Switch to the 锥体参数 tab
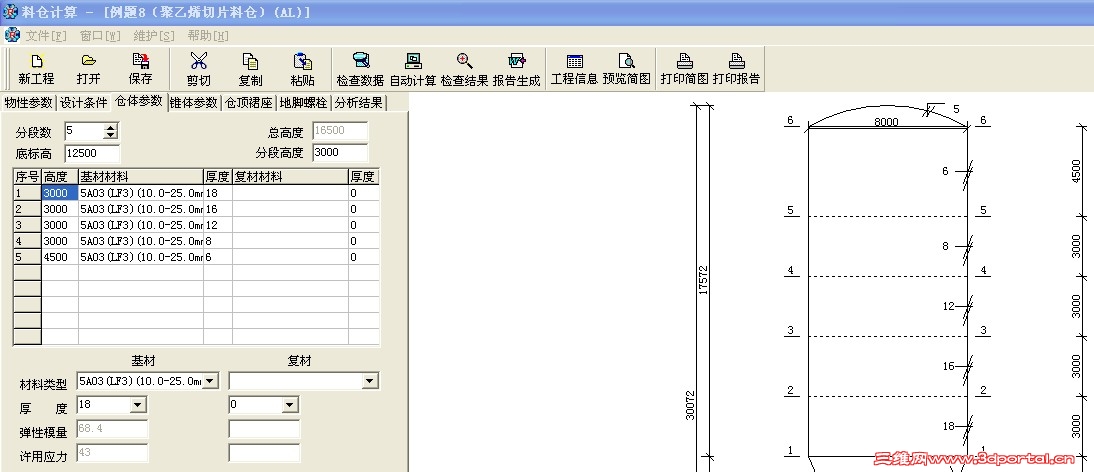Viewport: 1094px width, 472px height. [x=194, y=102]
